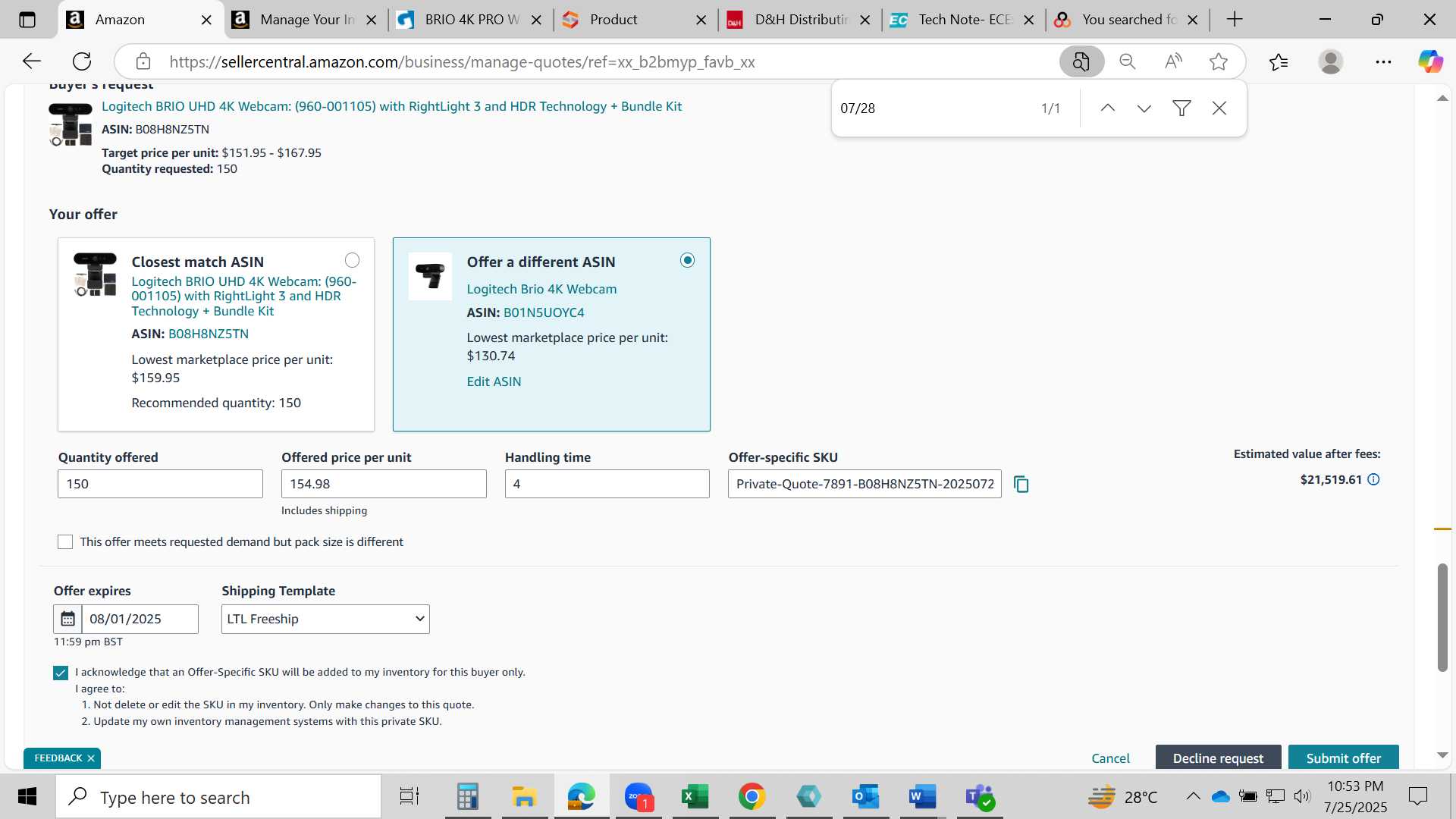Reload the page with refresh icon

point(82,61)
